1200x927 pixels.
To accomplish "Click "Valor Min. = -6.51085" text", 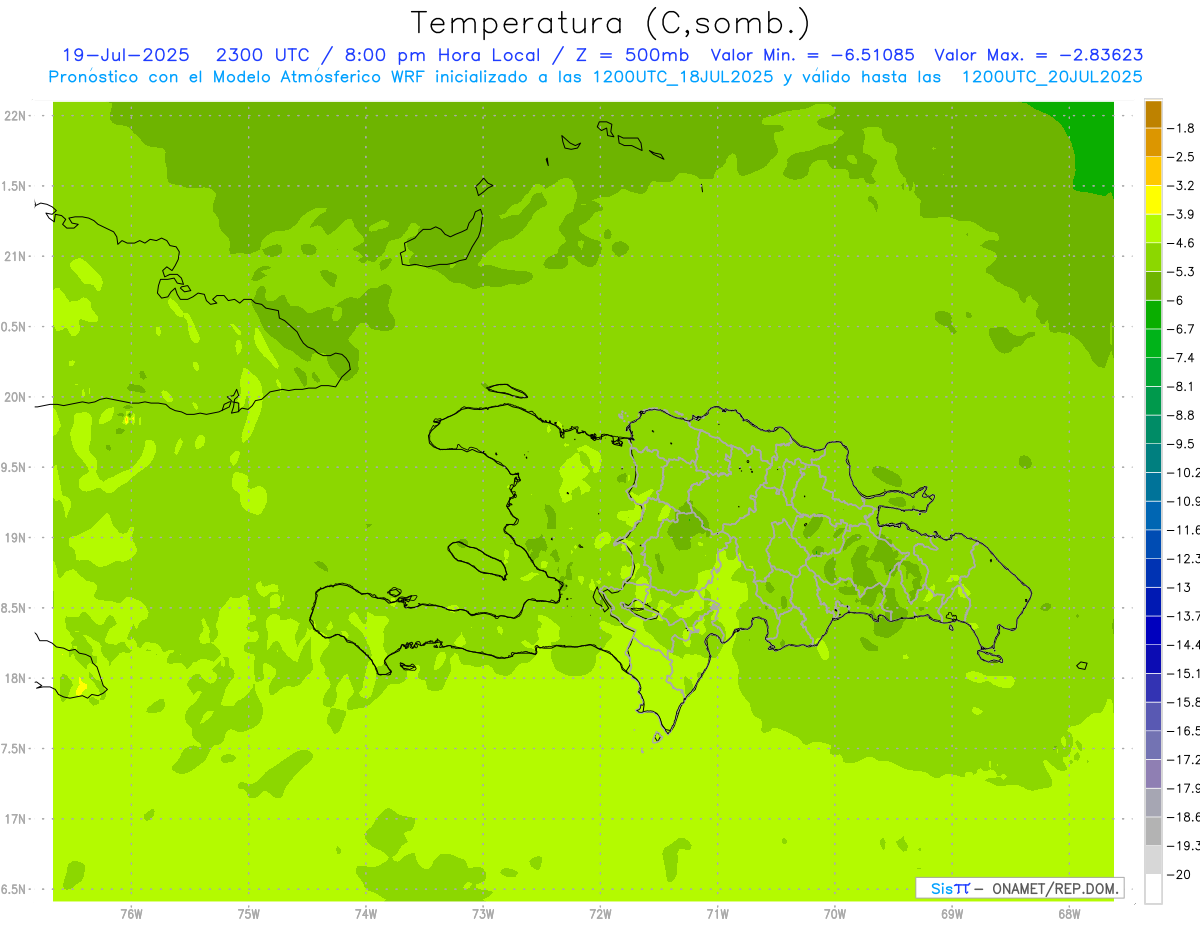I will coord(811,56).
